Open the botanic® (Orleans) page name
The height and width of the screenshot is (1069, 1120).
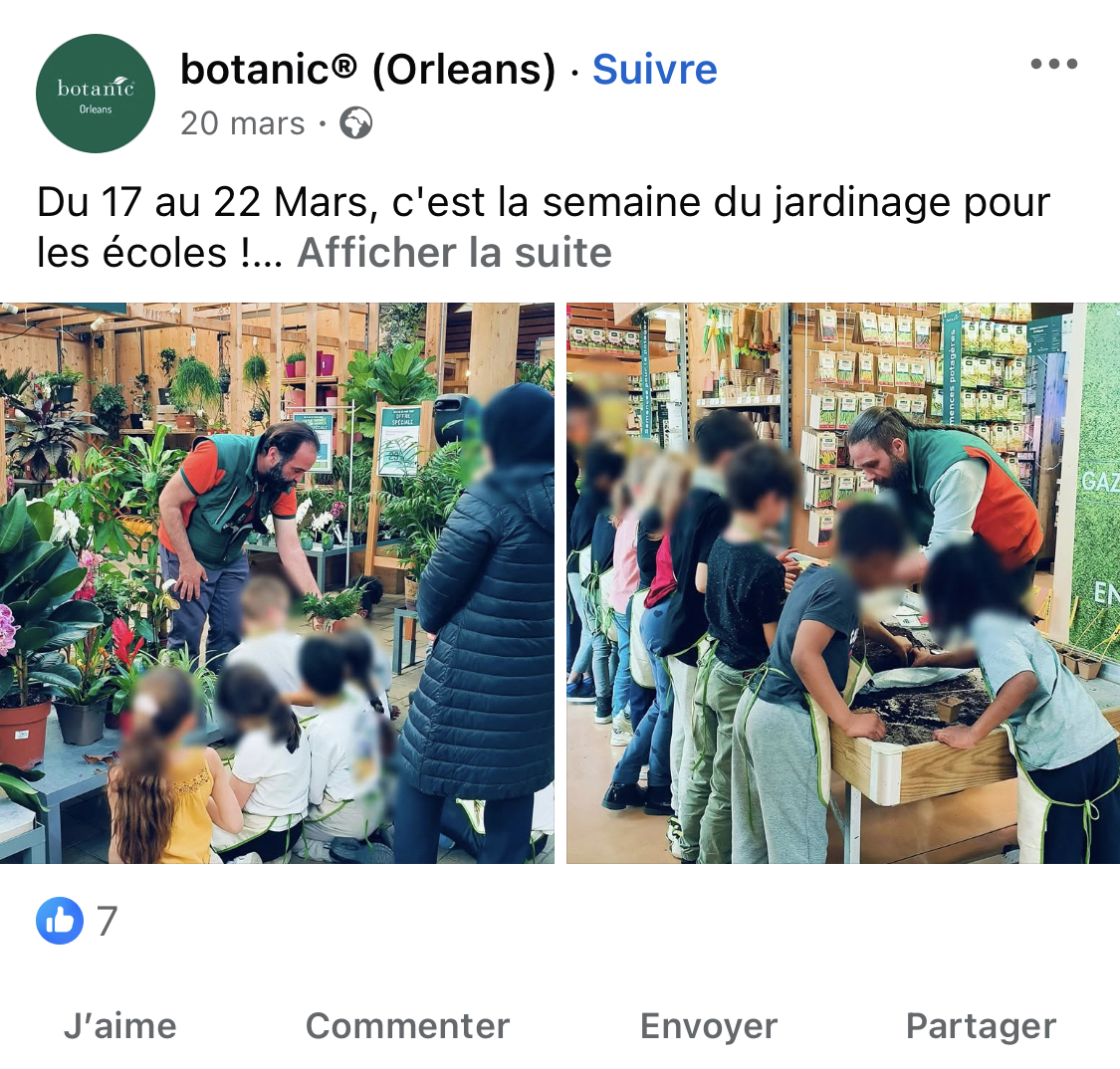click(367, 70)
